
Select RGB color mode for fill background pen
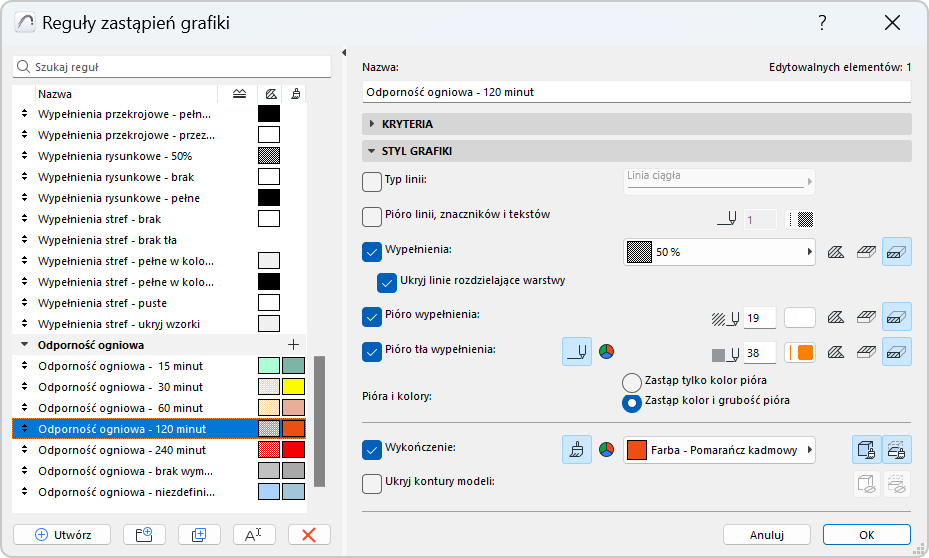point(606,351)
